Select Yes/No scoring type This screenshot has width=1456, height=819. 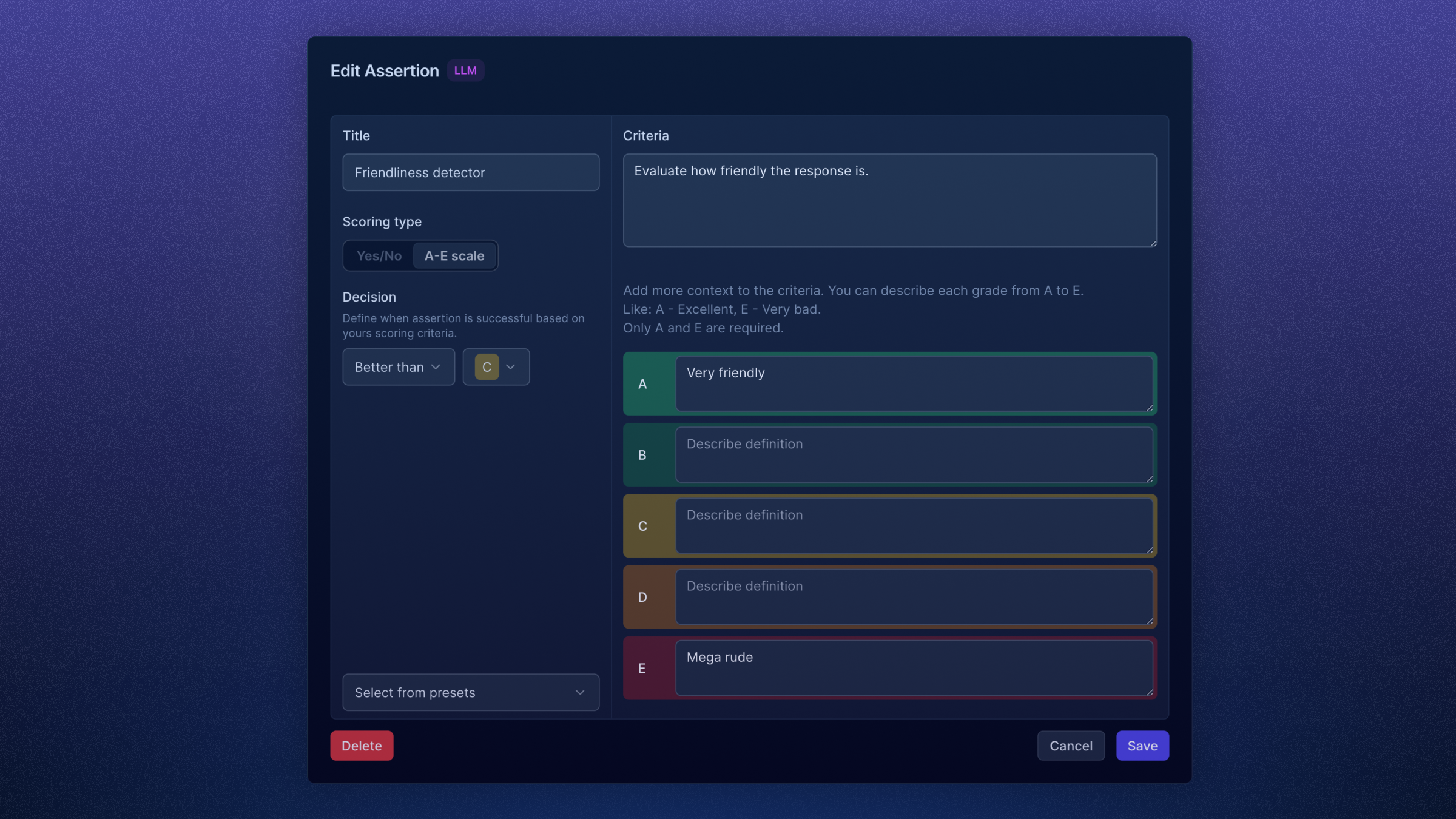pos(379,255)
